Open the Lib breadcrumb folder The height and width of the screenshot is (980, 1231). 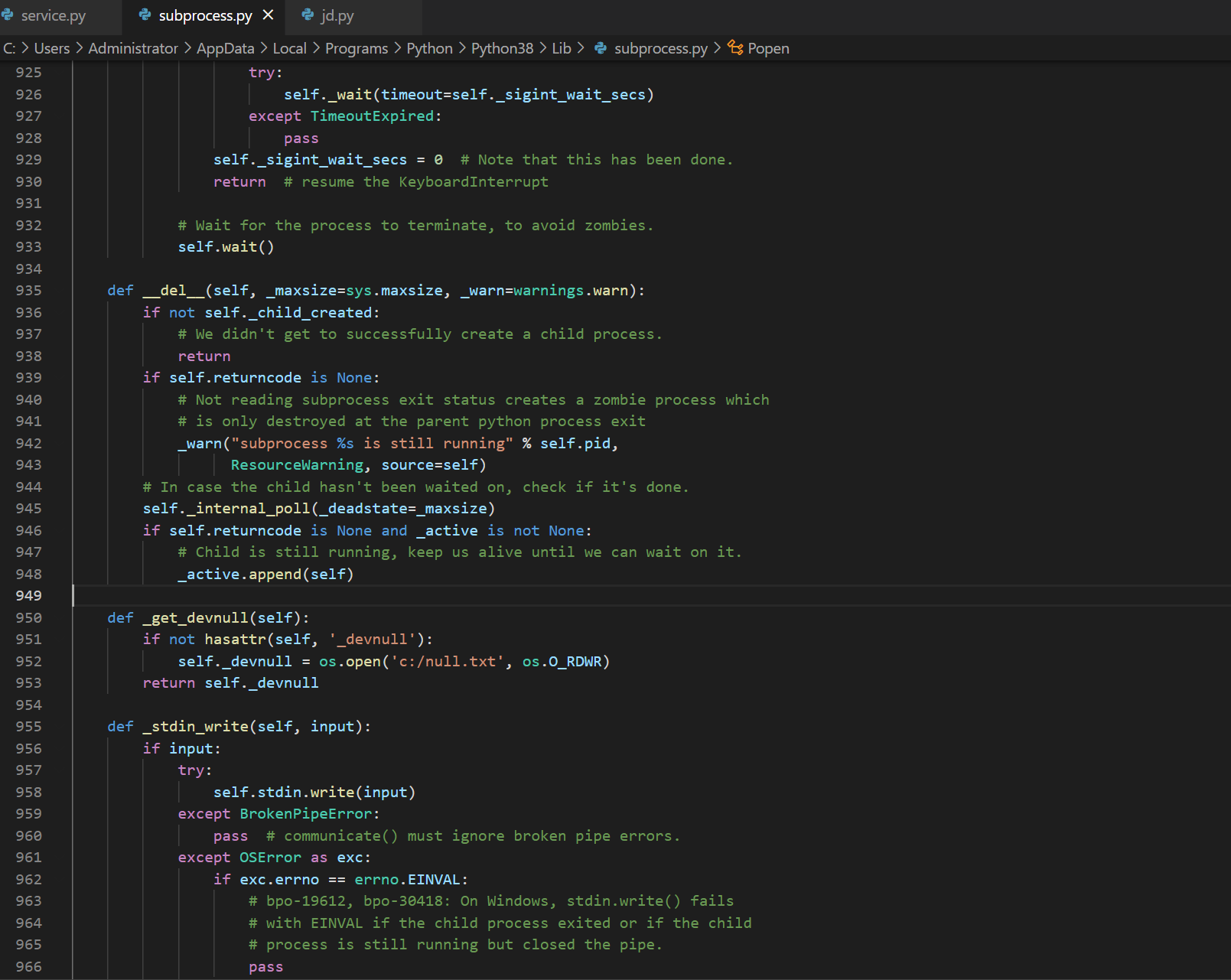point(562,48)
